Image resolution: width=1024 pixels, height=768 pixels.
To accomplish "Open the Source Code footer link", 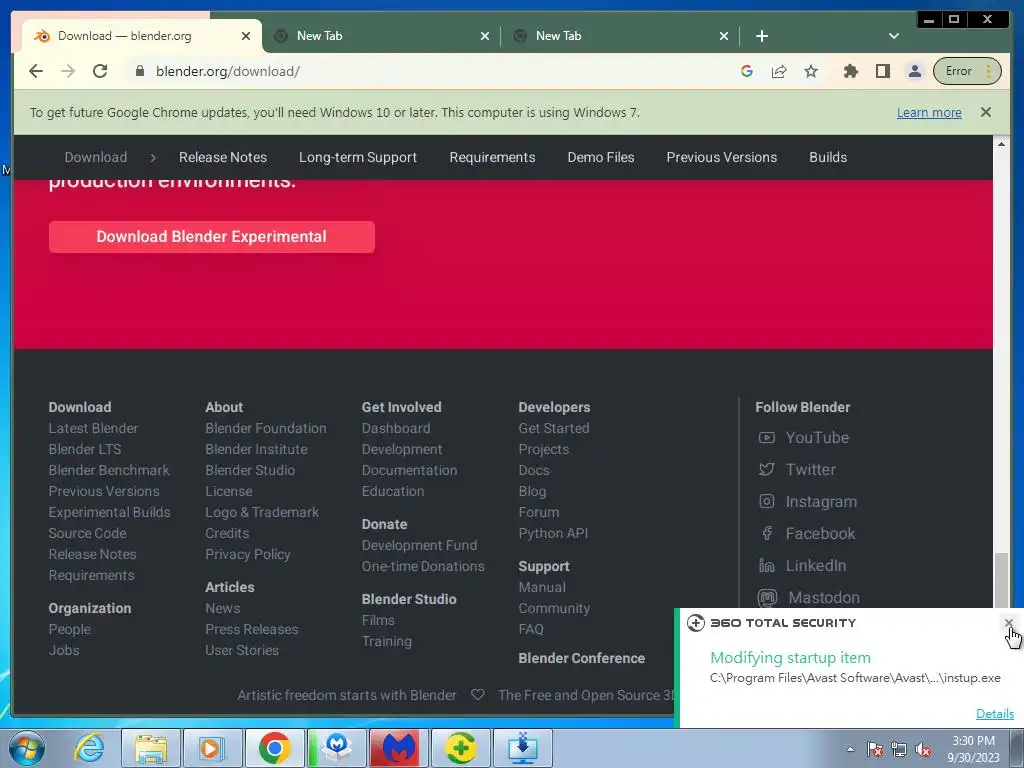I will click(x=88, y=533).
